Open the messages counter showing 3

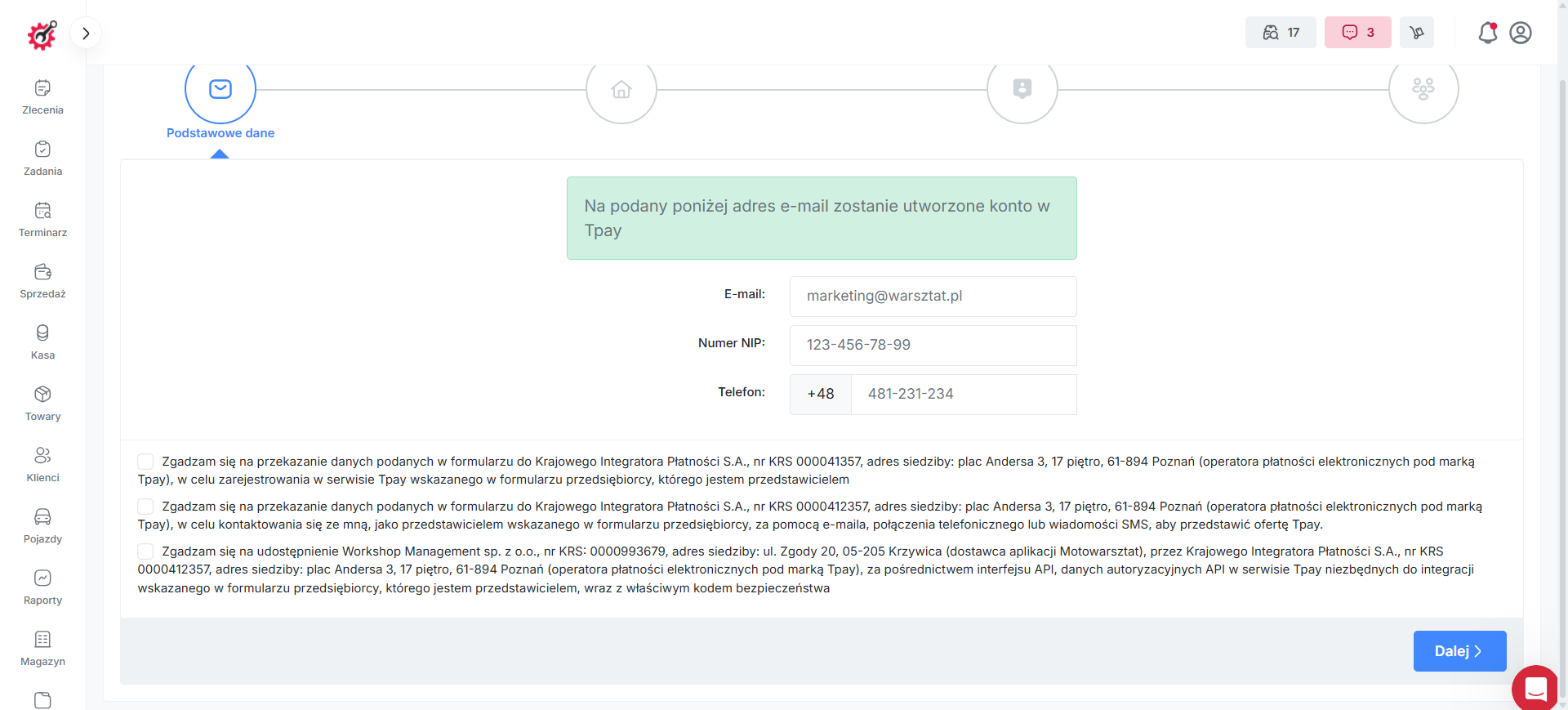click(x=1358, y=33)
